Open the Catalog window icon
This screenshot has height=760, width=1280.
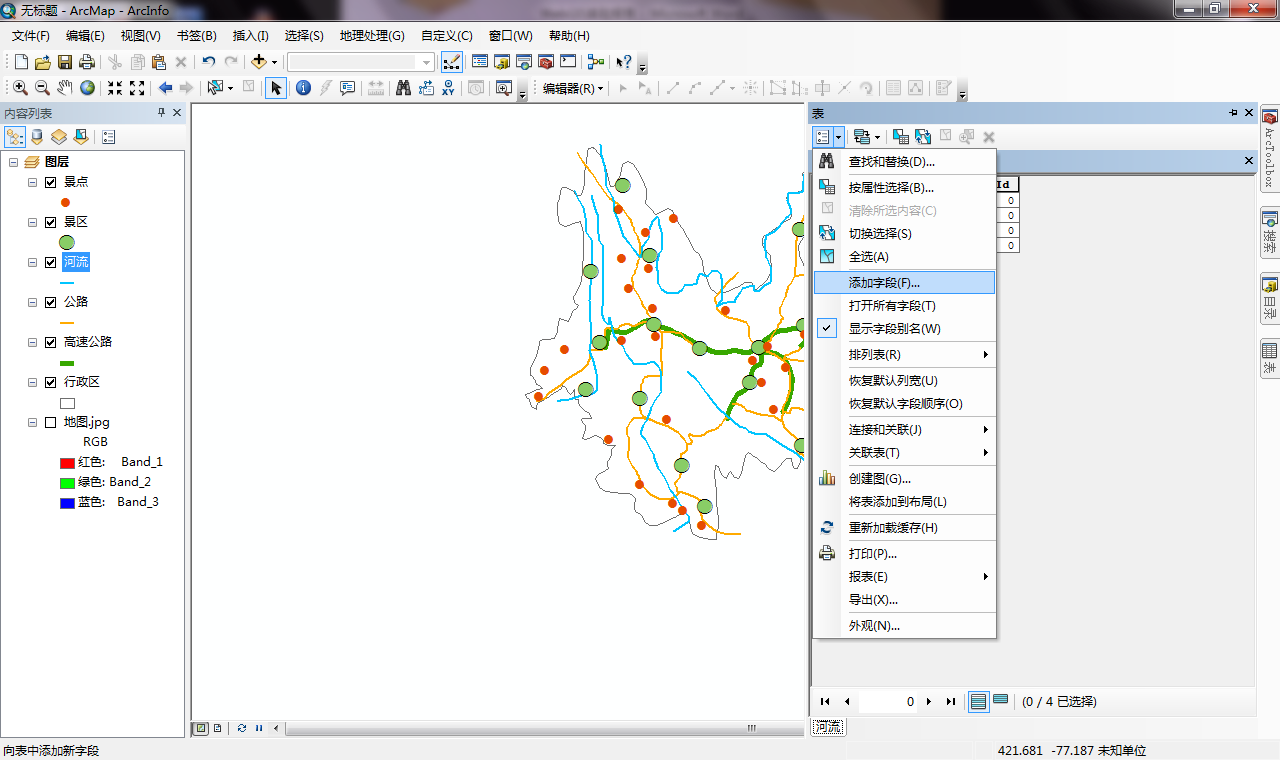tap(502, 62)
